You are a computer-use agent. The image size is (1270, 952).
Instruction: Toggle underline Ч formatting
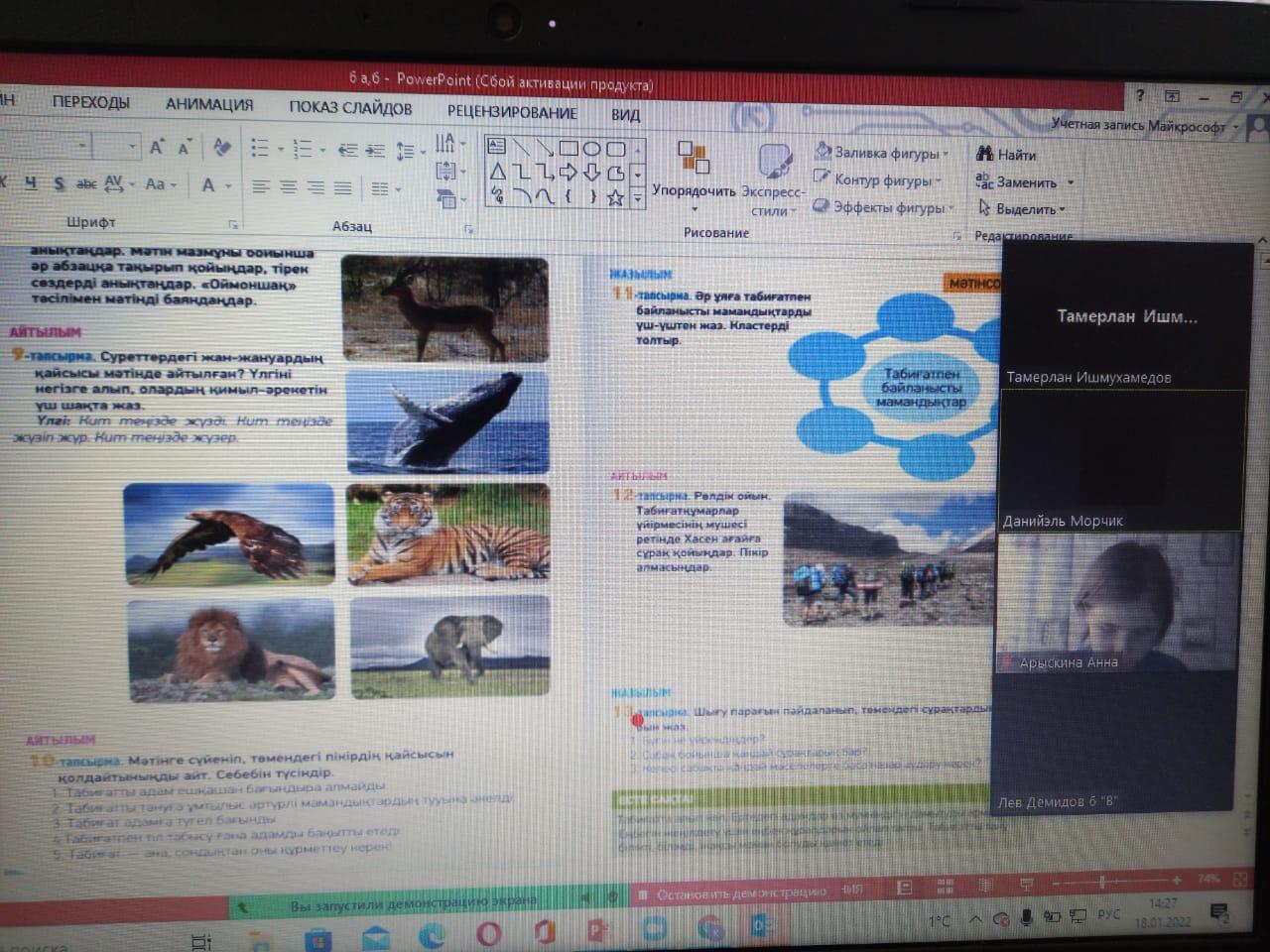(31, 183)
